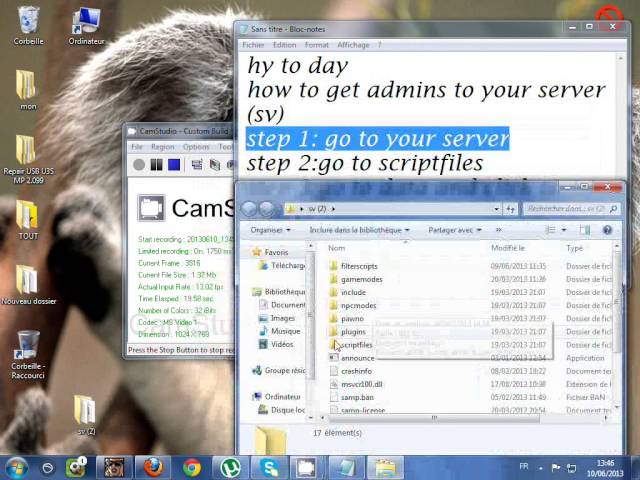Open the address bar history dropdown
The image size is (640, 480).
(496, 209)
